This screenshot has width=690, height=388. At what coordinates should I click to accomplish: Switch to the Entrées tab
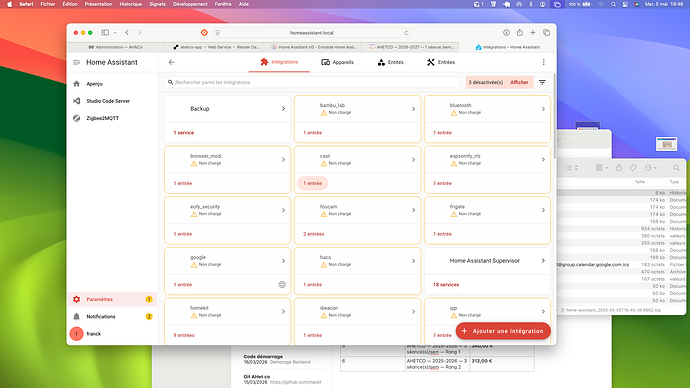441,62
